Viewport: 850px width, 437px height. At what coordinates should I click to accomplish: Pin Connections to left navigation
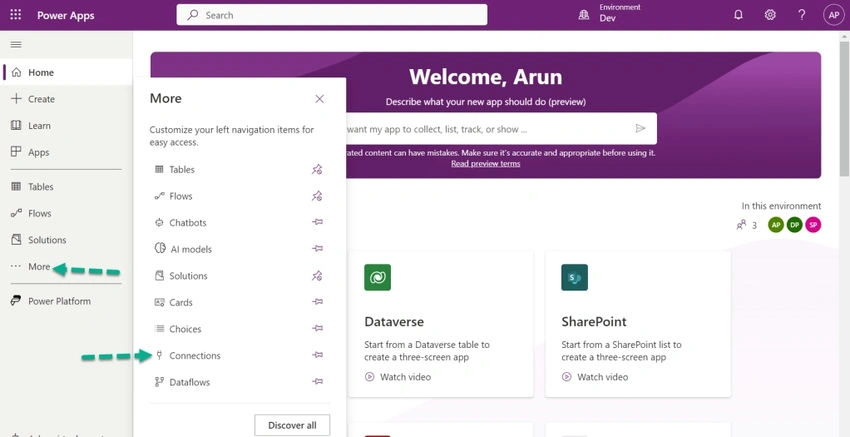(317, 355)
